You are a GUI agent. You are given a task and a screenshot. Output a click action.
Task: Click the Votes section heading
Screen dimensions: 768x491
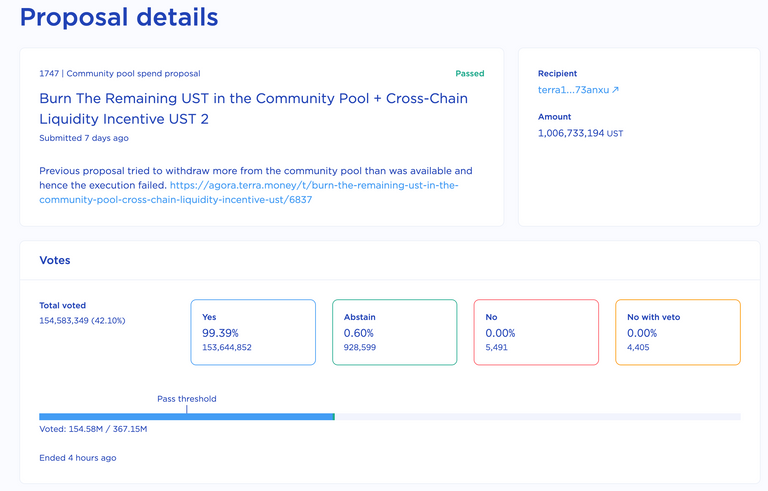coord(55,260)
